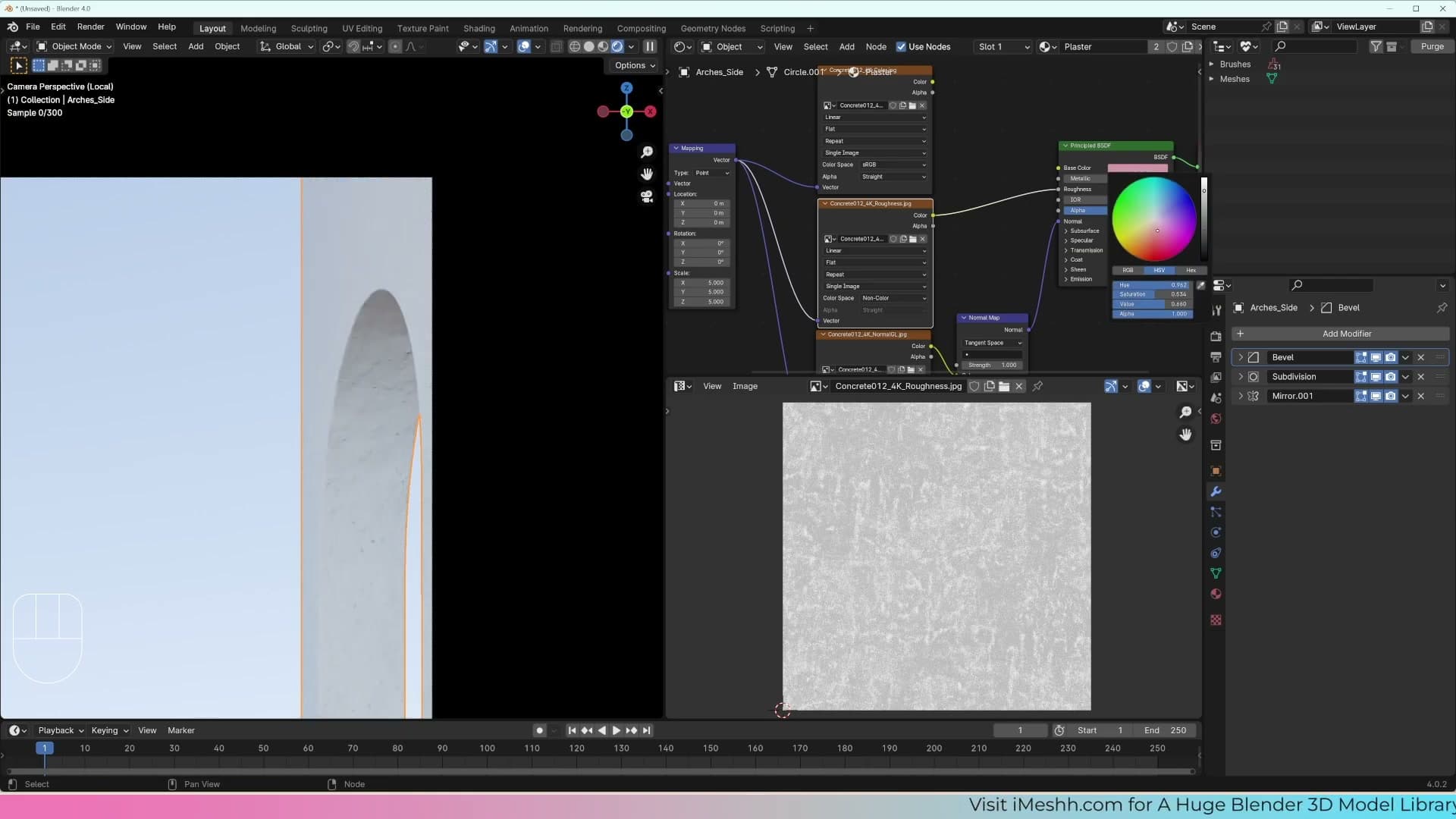Toggle proportional editing in the viewport header
The image size is (1456, 819).
(395, 47)
